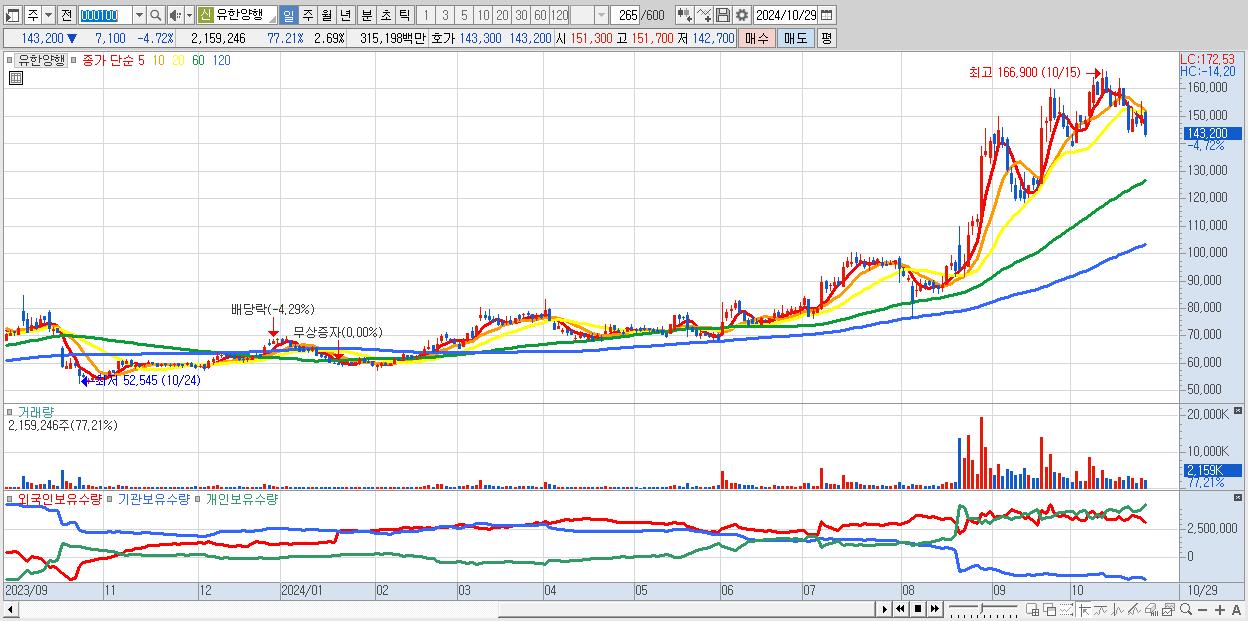Click the speaker sound icon
This screenshot has height=621, width=1248.
175,16
